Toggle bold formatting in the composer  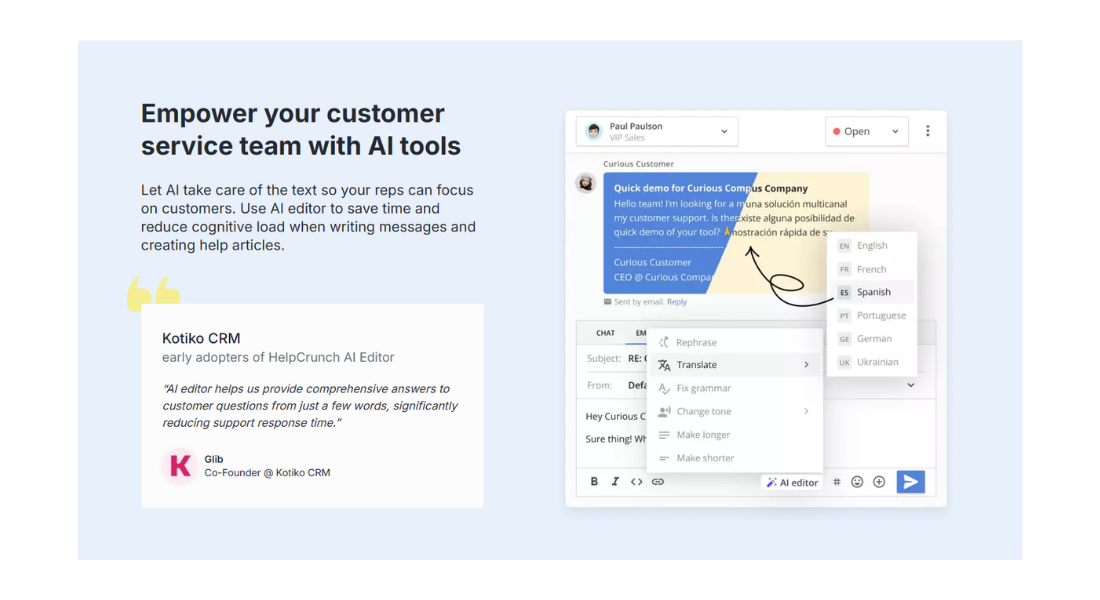[594, 481]
